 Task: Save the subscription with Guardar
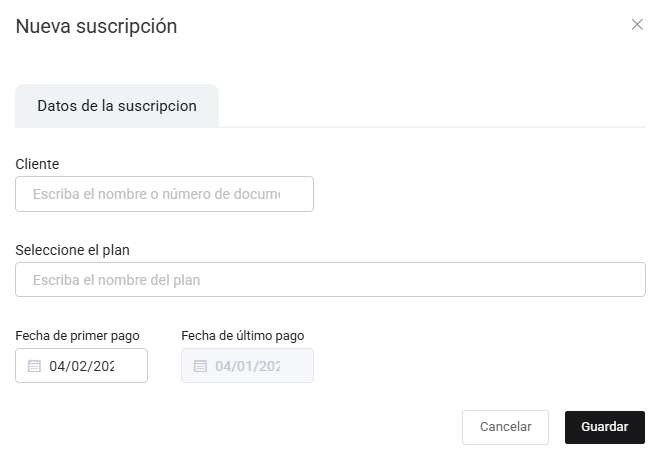tap(604, 427)
